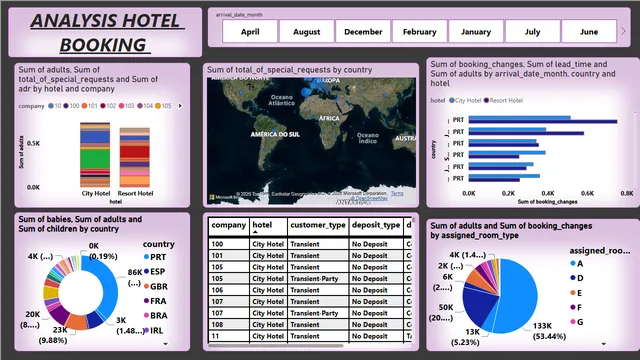
Task: Click company 102 legend marker
Action: pos(103,106)
